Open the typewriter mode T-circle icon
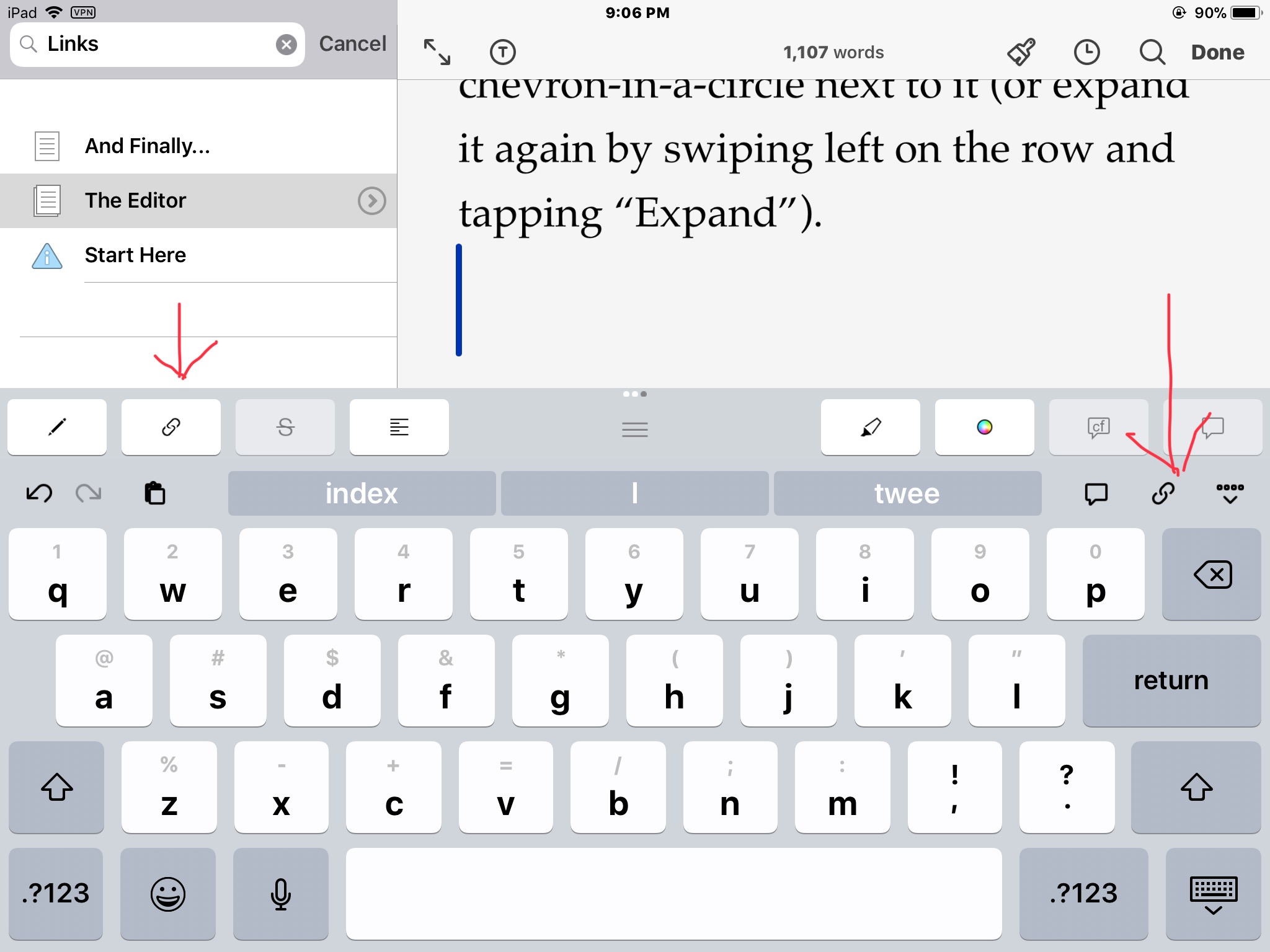This screenshot has width=1270, height=952. click(502, 52)
